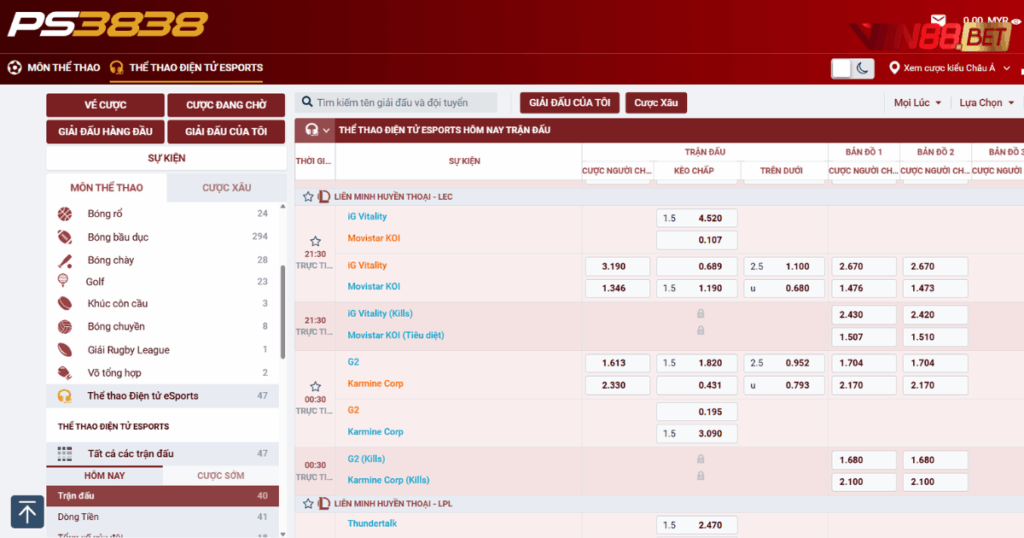
Task: Open the iG Vitality (Kills) link
Action: 380,313
